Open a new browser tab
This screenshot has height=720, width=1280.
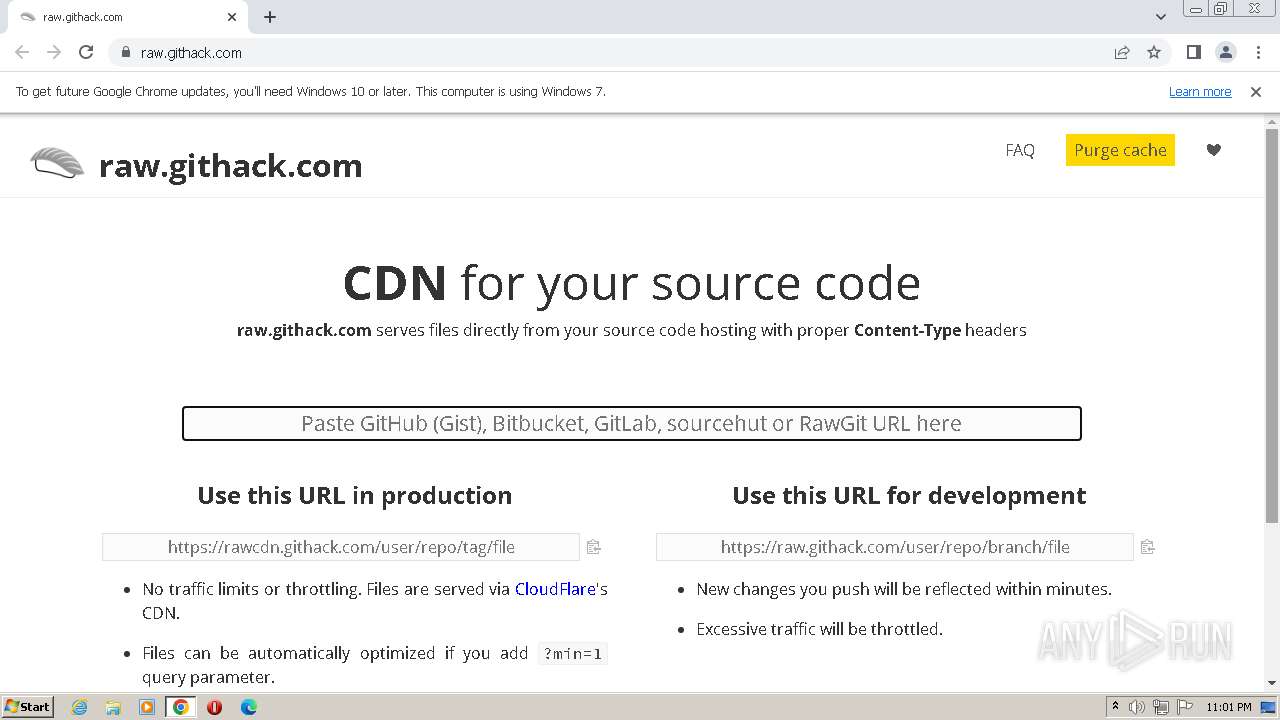(x=270, y=17)
